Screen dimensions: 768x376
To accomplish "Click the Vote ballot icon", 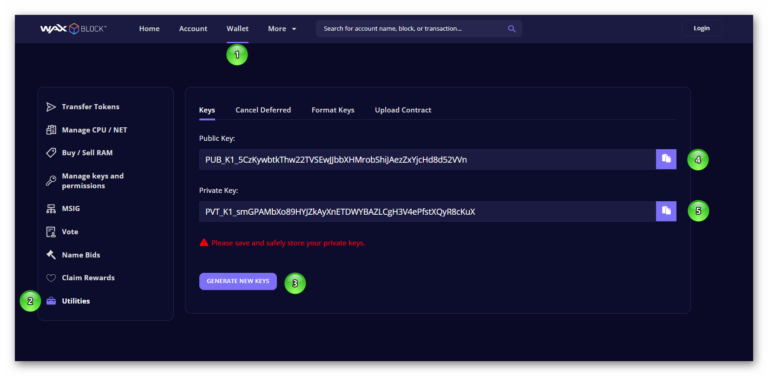I will pyautogui.click(x=51, y=232).
